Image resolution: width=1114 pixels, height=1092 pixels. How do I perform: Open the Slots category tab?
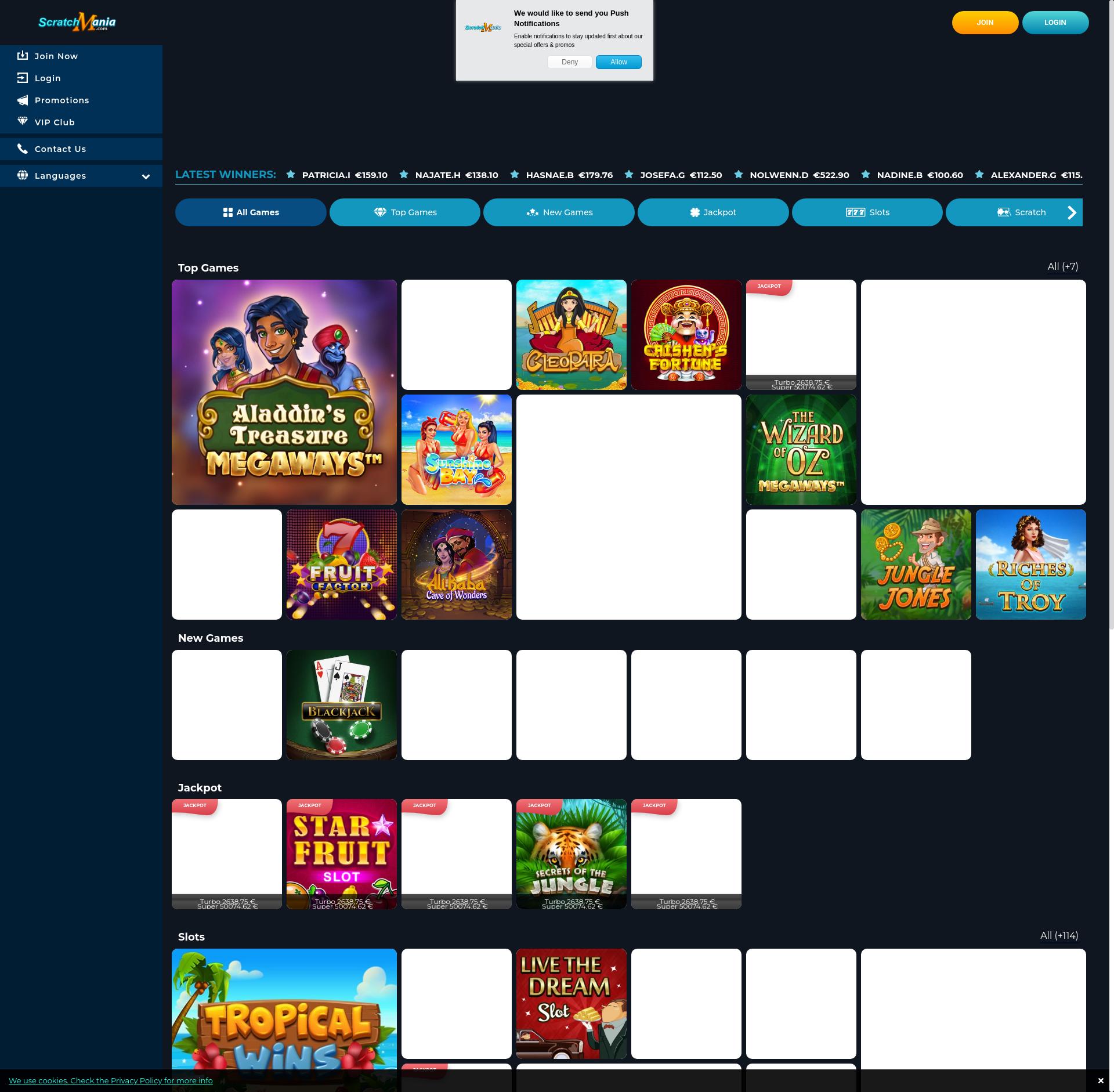point(867,212)
